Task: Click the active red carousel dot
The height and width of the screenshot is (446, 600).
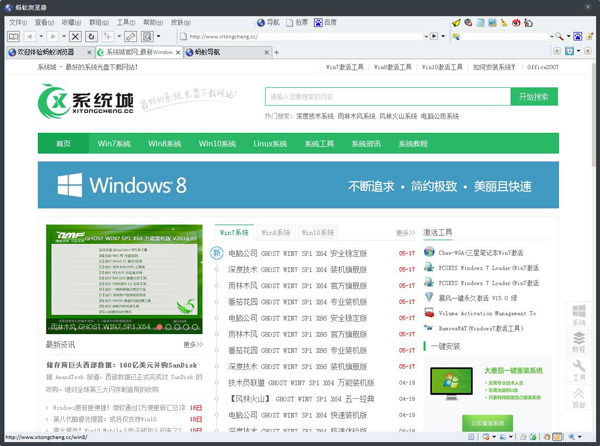Action: pyautogui.click(x=160, y=327)
